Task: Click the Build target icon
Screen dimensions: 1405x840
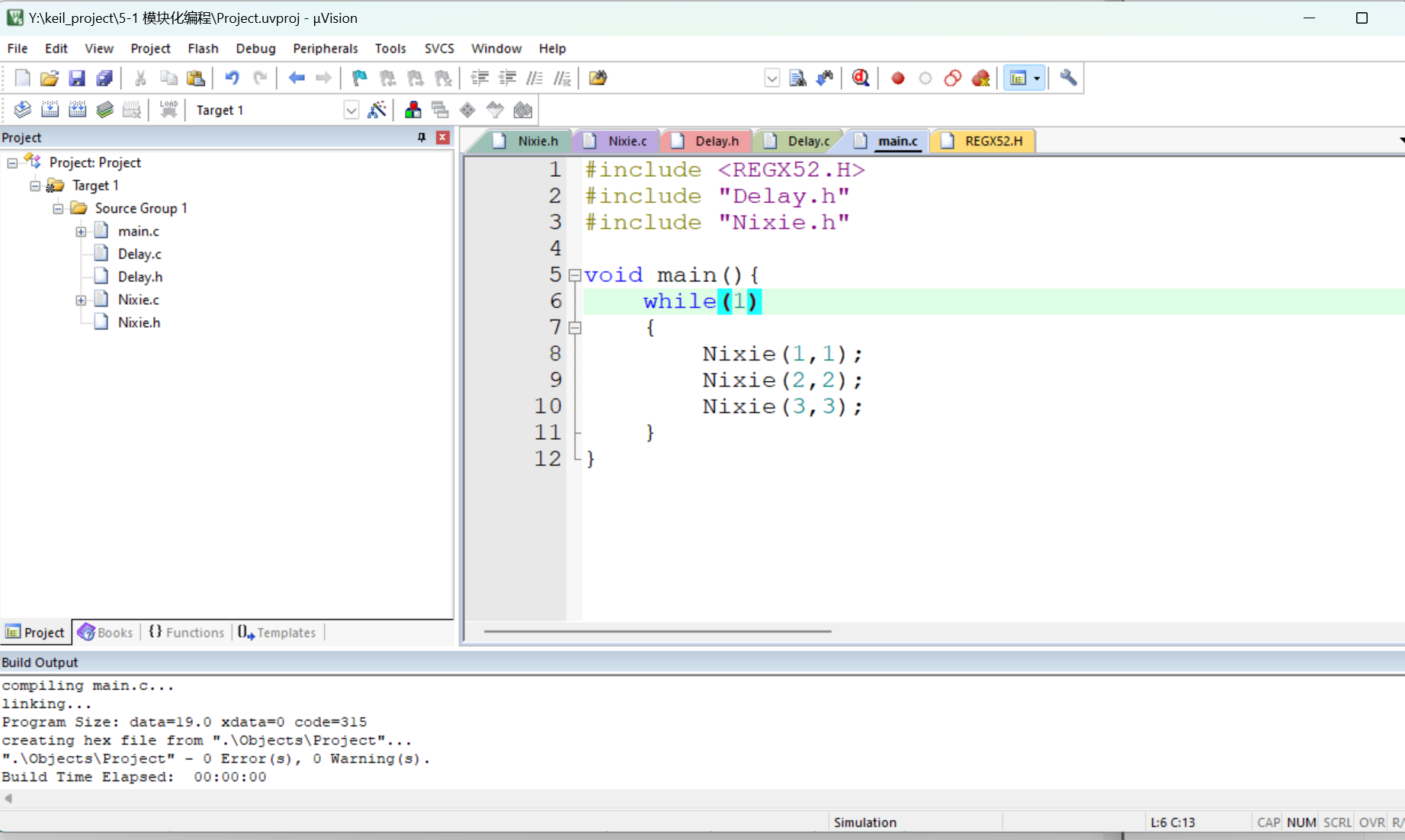Action: coord(50,110)
